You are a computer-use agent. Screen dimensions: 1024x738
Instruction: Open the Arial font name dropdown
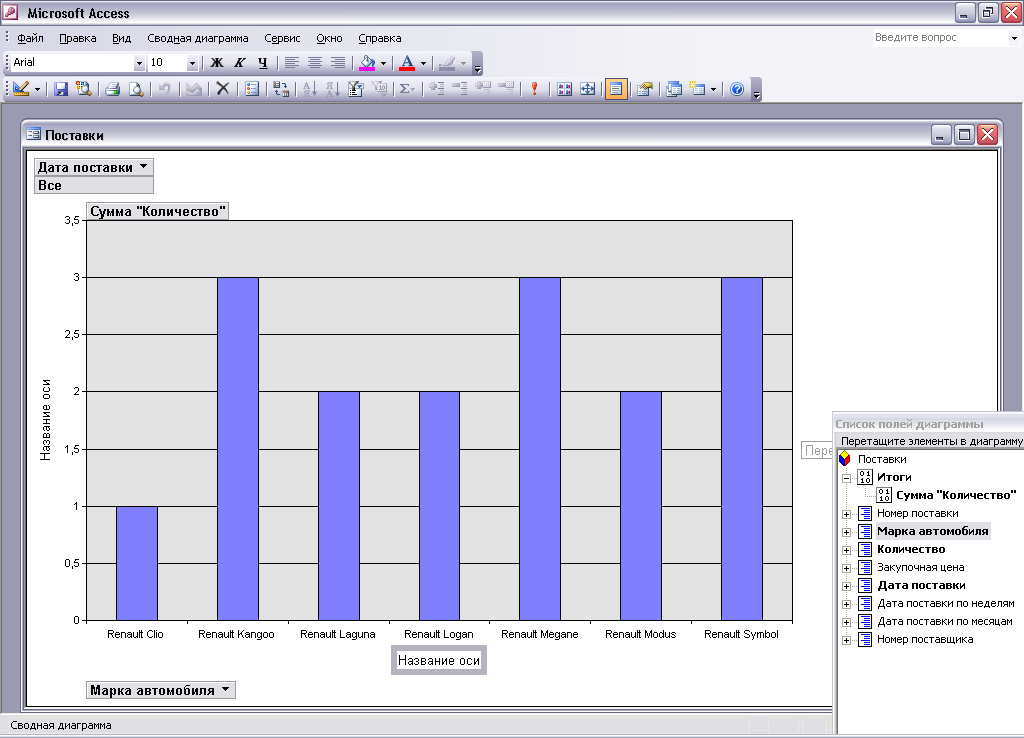138,63
